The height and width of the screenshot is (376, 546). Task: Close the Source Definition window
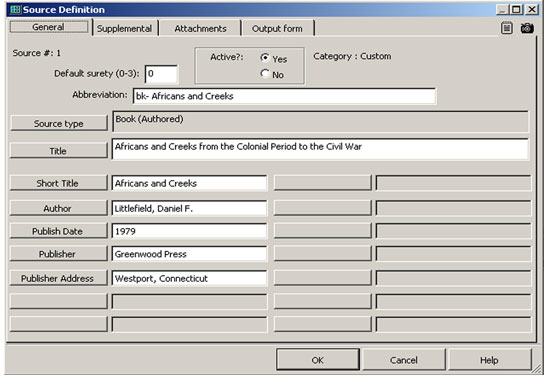click(532, 9)
